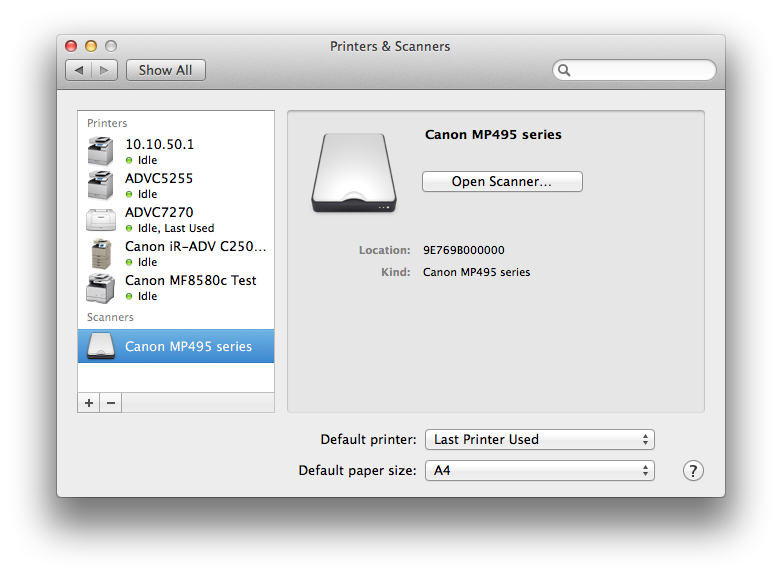Select the ADVC5255 printer name

159,178
